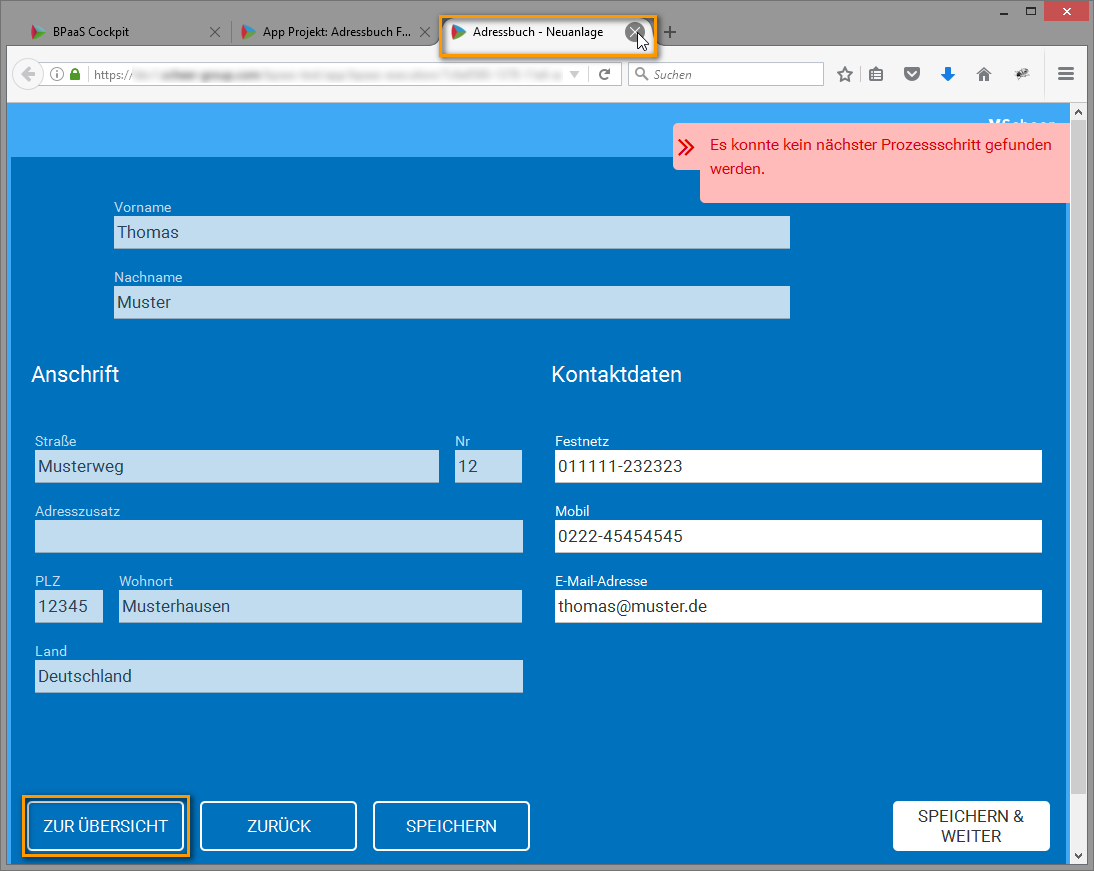Open the downloads arrow icon

coord(948,74)
